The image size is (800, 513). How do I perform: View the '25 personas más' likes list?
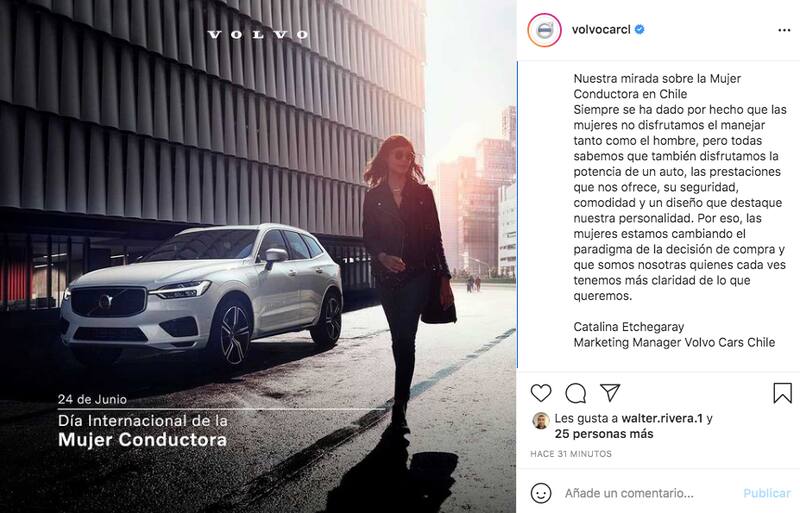[x=604, y=434]
